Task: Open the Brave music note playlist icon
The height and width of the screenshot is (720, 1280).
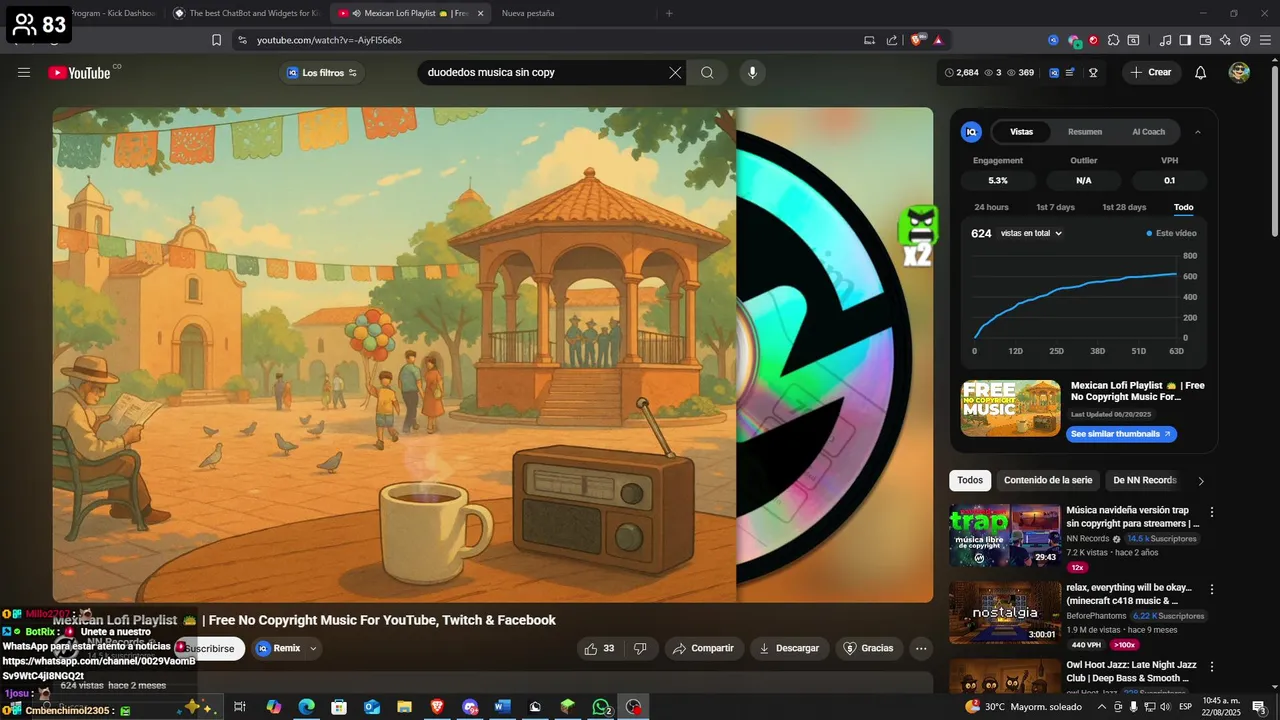Action: (x=1165, y=40)
